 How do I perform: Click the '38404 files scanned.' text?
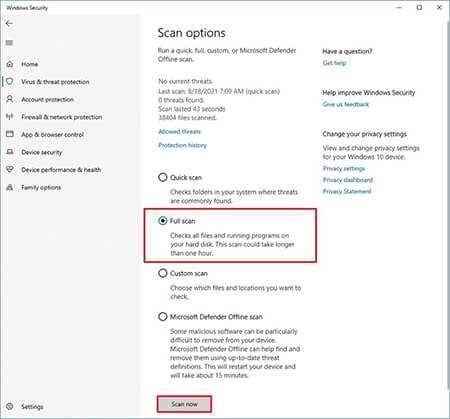pyautogui.click(x=187, y=117)
